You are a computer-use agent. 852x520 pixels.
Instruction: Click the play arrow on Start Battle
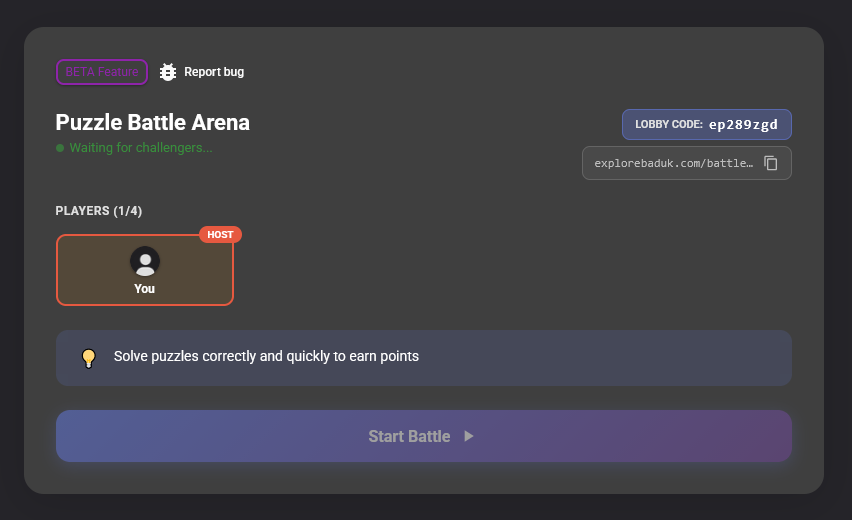click(x=469, y=436)
